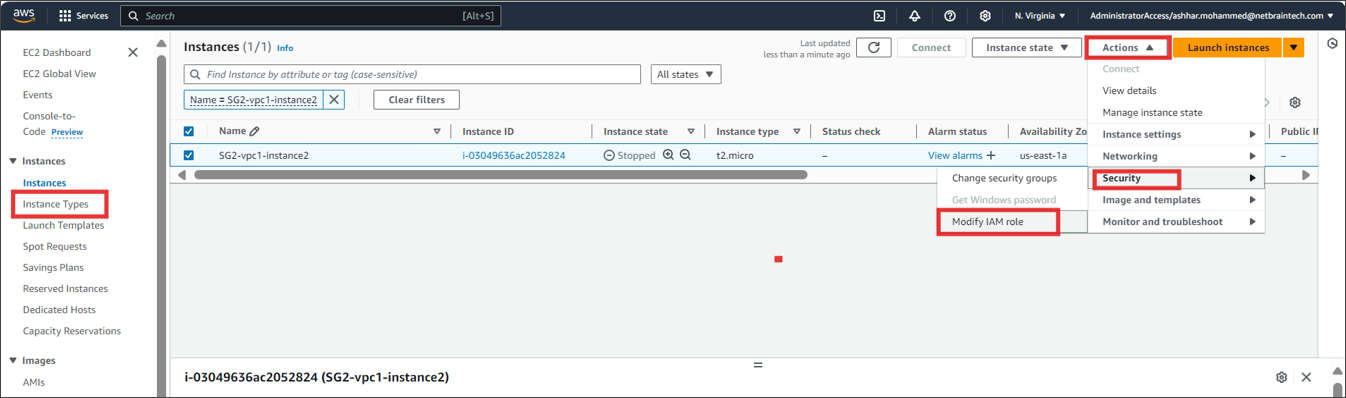The height and width of the screenshot is (398, 1346).
Task: Click the horizontal table scrollbar
Action: pos(500,175)
